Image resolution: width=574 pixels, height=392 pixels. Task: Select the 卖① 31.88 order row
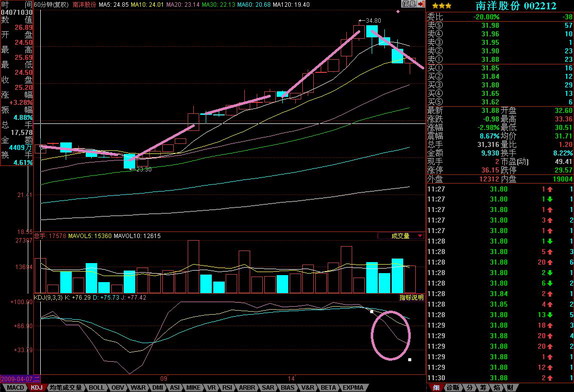[500, 59]
